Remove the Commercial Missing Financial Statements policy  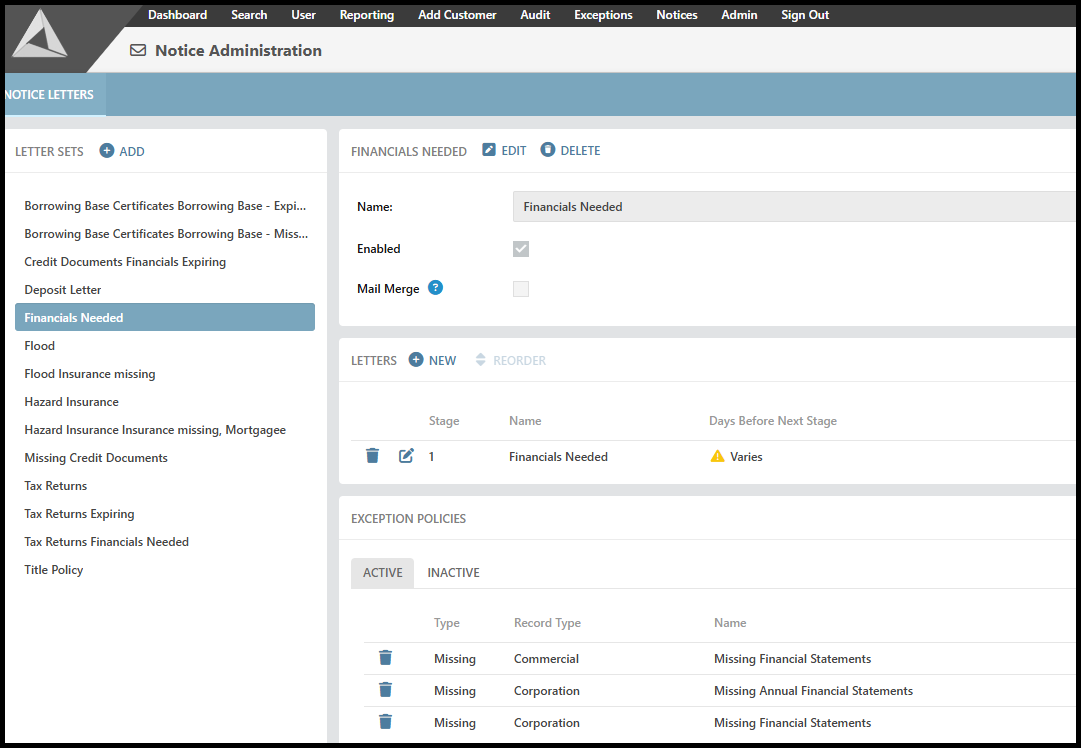[385, 658]
